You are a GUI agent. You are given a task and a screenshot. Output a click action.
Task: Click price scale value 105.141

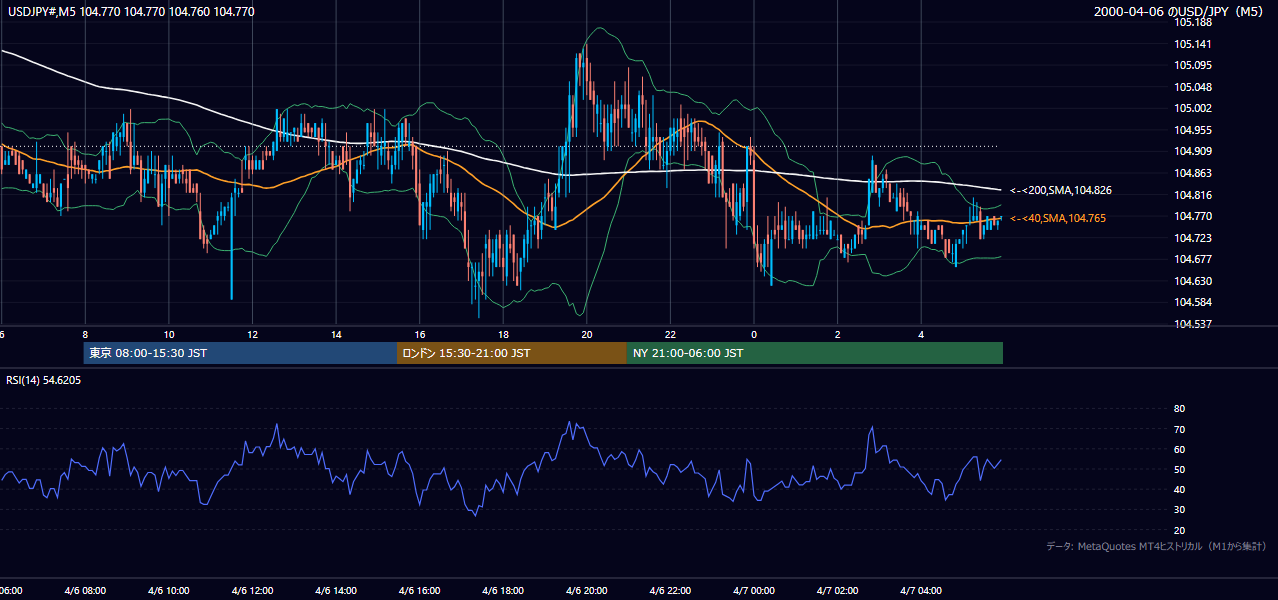coord(1192,44)
